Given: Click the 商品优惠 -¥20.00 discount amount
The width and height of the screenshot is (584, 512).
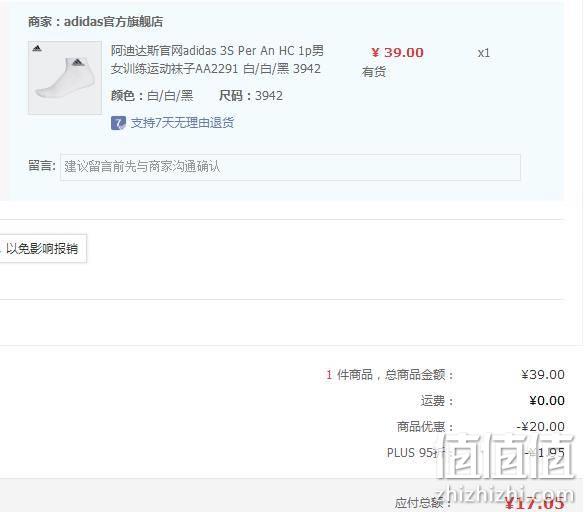Looking at the screenshot, I should click(540, 426).
